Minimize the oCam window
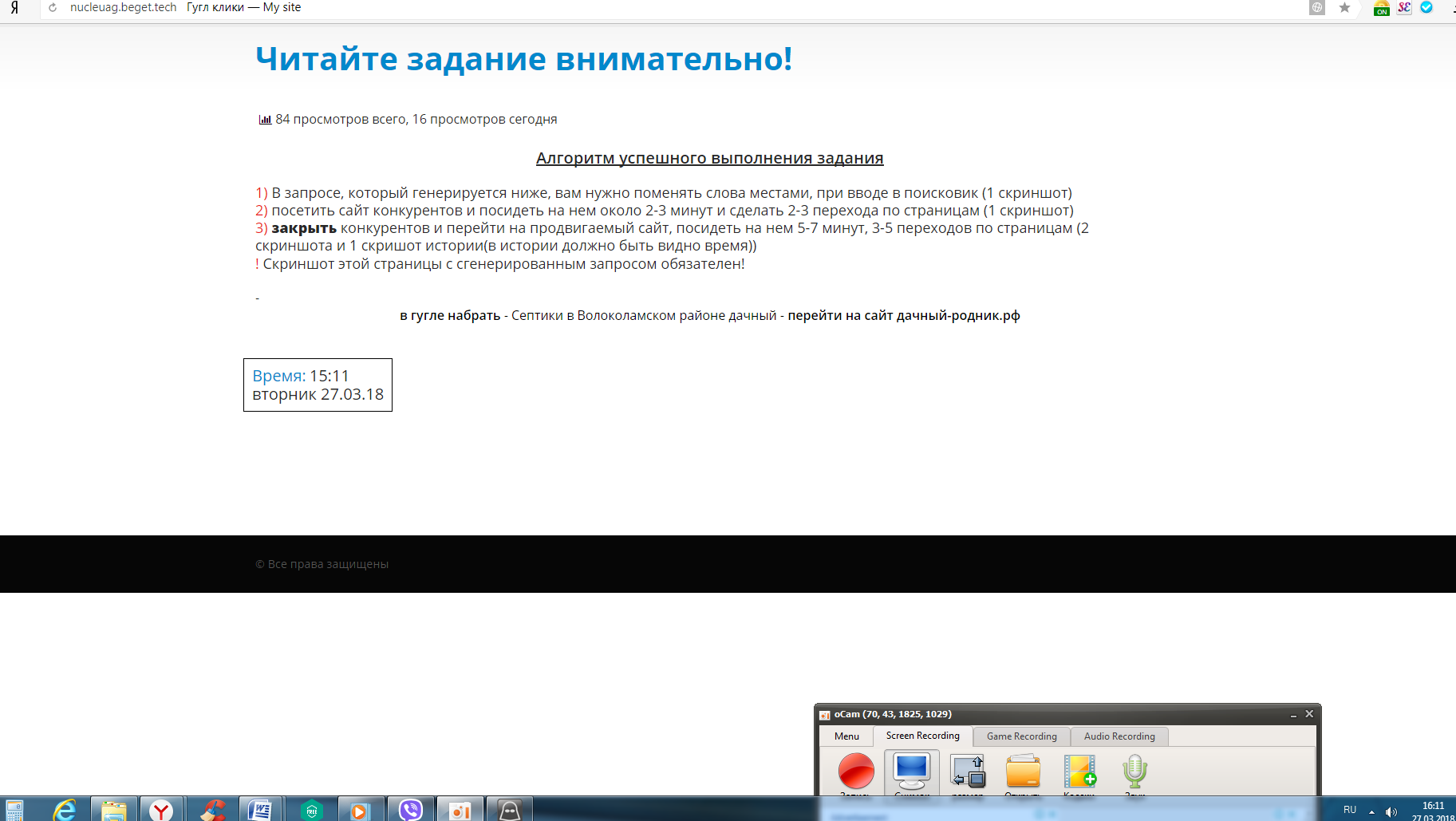 pos(1293,715)
